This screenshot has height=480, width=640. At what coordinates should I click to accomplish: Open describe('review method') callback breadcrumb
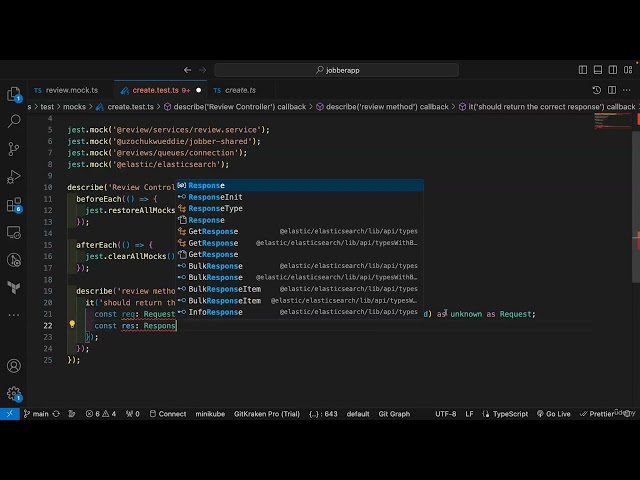(382, 107)
